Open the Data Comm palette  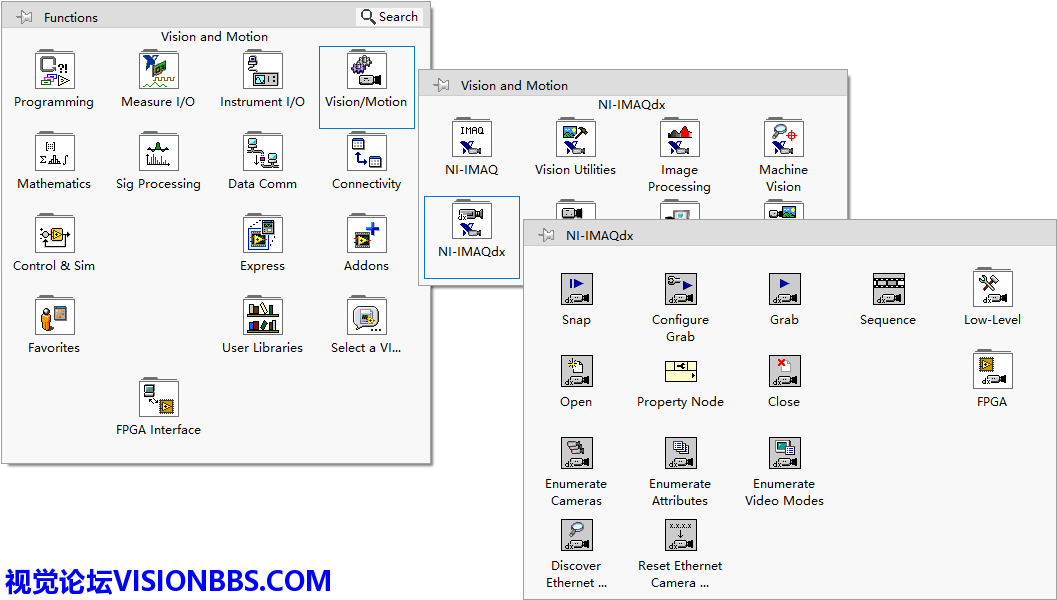click(x=262, y=152)
